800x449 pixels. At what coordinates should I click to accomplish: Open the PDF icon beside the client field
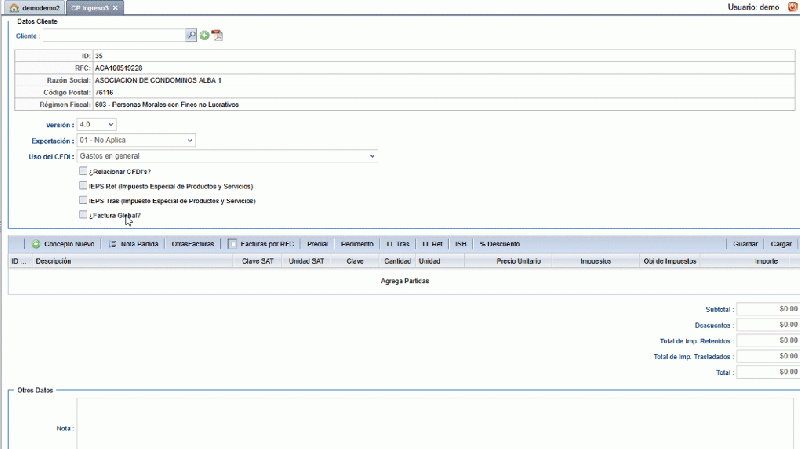217,35
